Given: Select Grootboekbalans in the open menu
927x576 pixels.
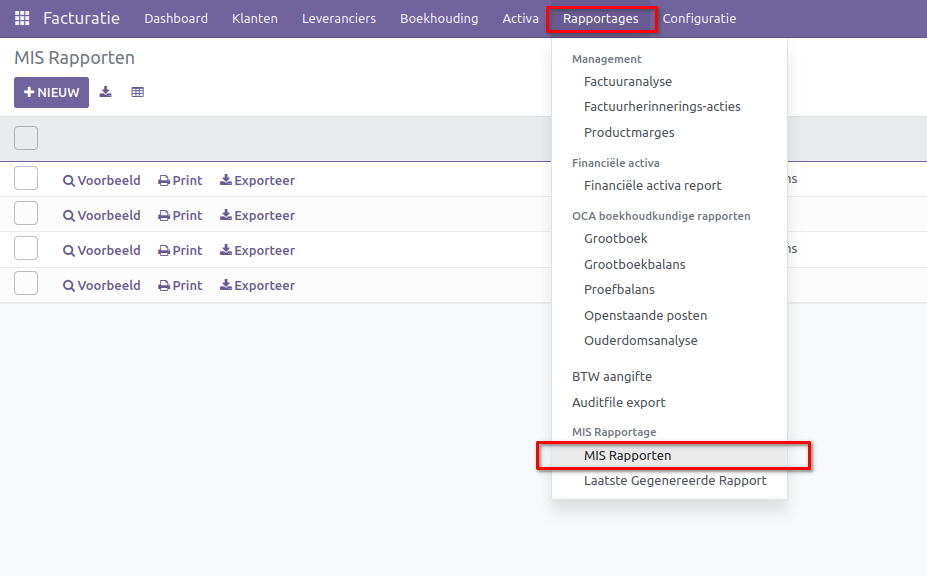Looking at the screenshot, I should click(634, 264).
